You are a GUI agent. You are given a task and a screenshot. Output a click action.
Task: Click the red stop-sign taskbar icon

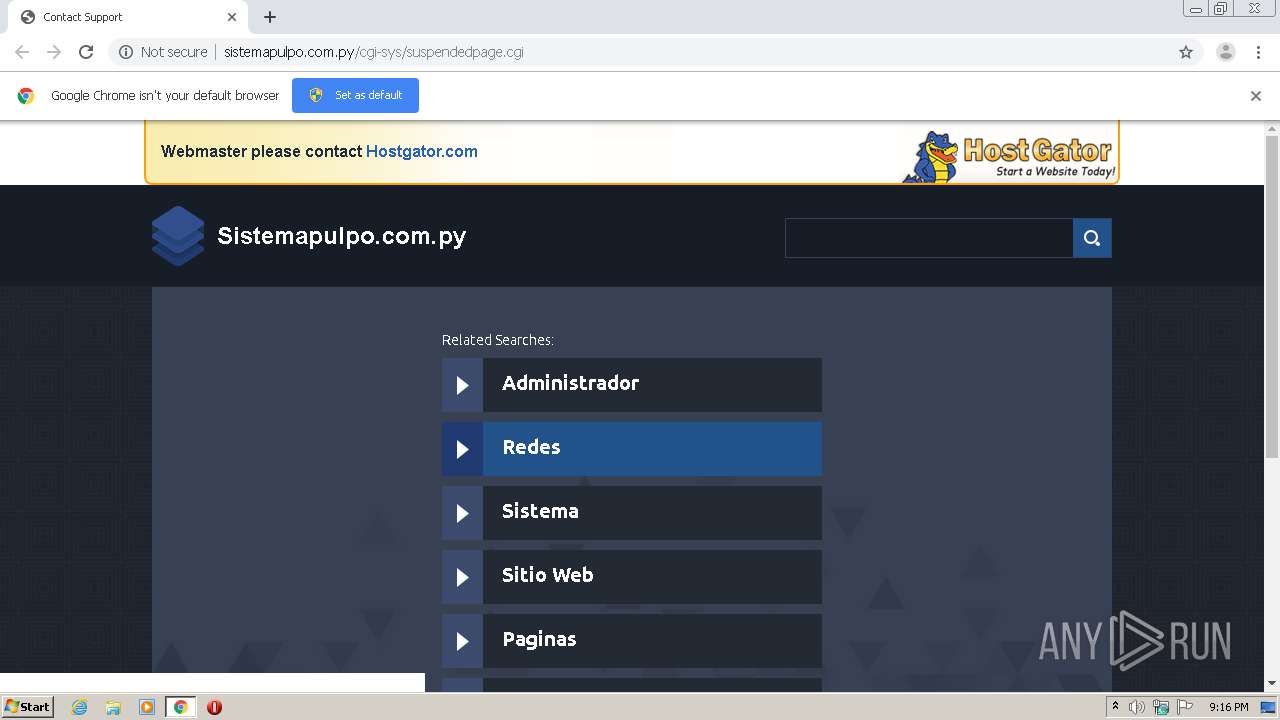[214, 707]
